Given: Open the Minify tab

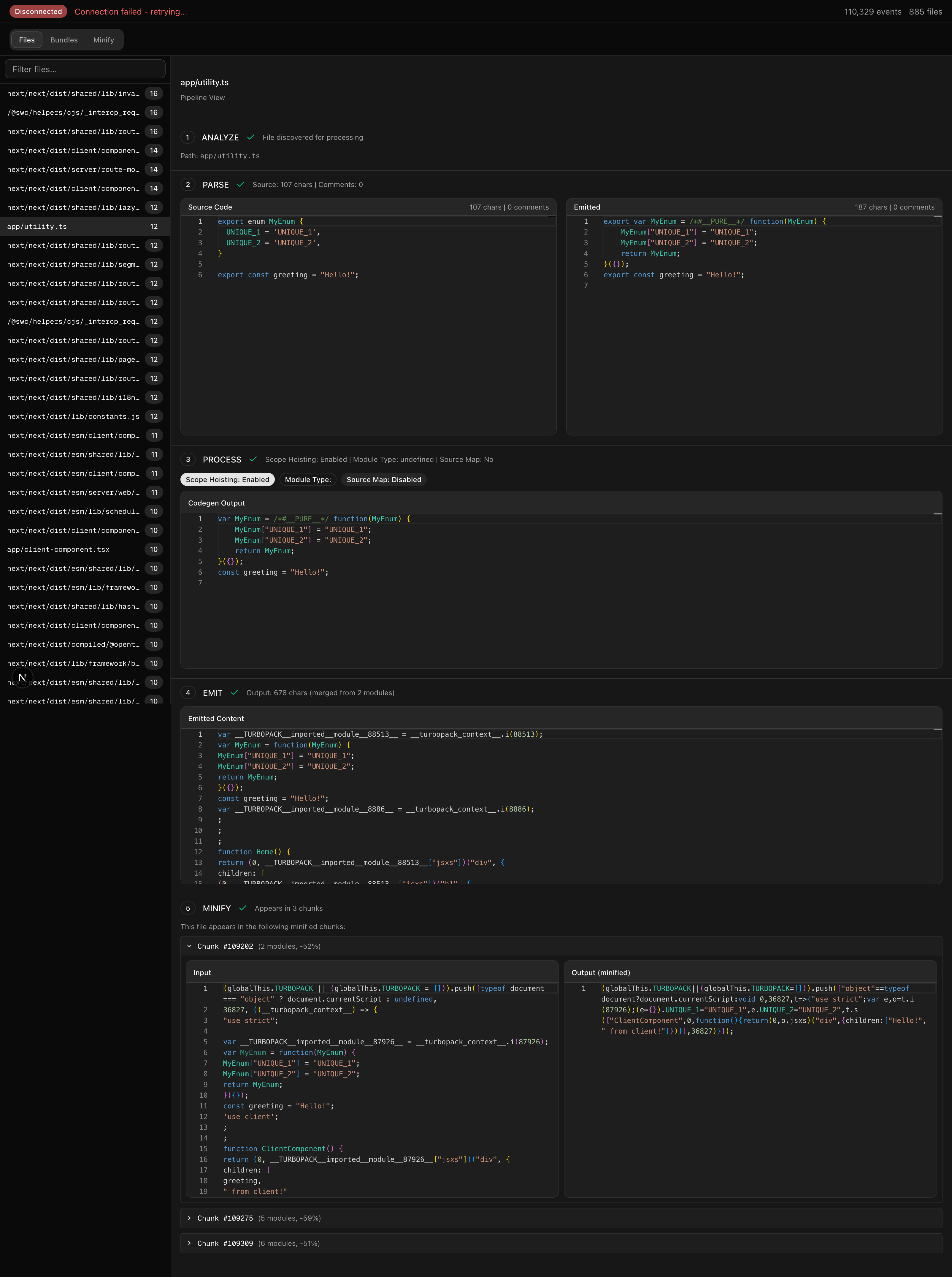Looking at the screenshot, I should [104, 40].
